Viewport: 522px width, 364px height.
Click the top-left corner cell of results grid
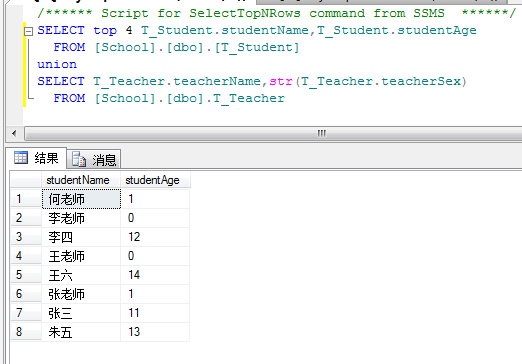26,180
